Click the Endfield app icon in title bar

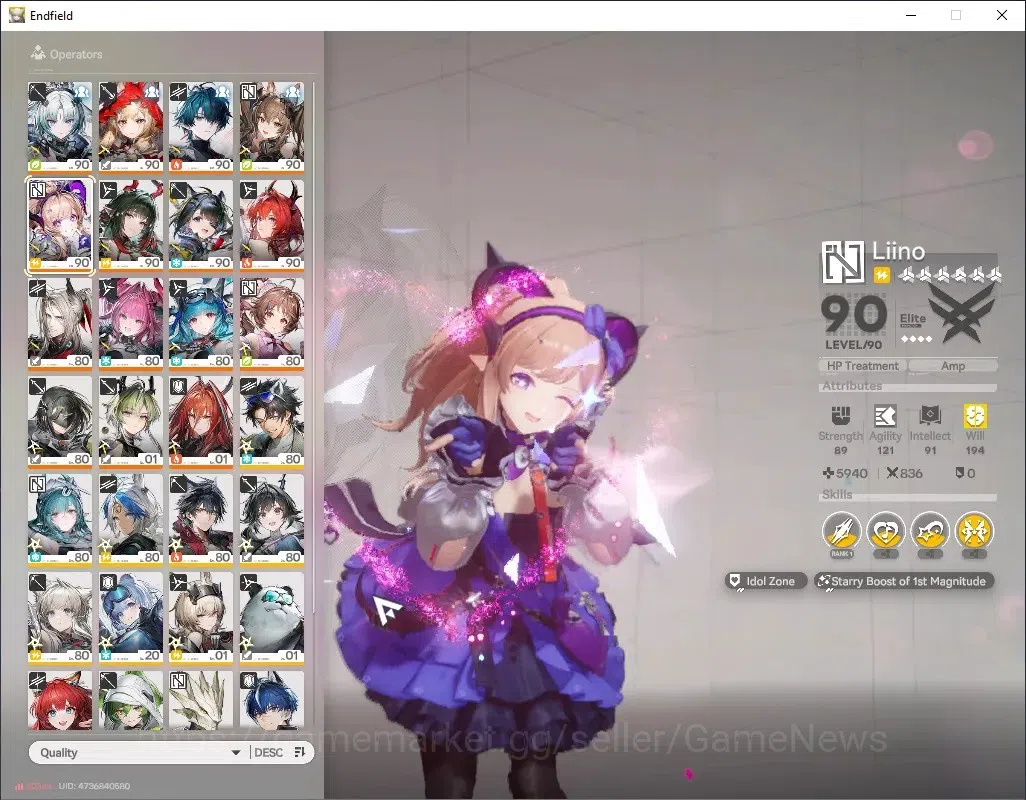[x=16, y=15]
